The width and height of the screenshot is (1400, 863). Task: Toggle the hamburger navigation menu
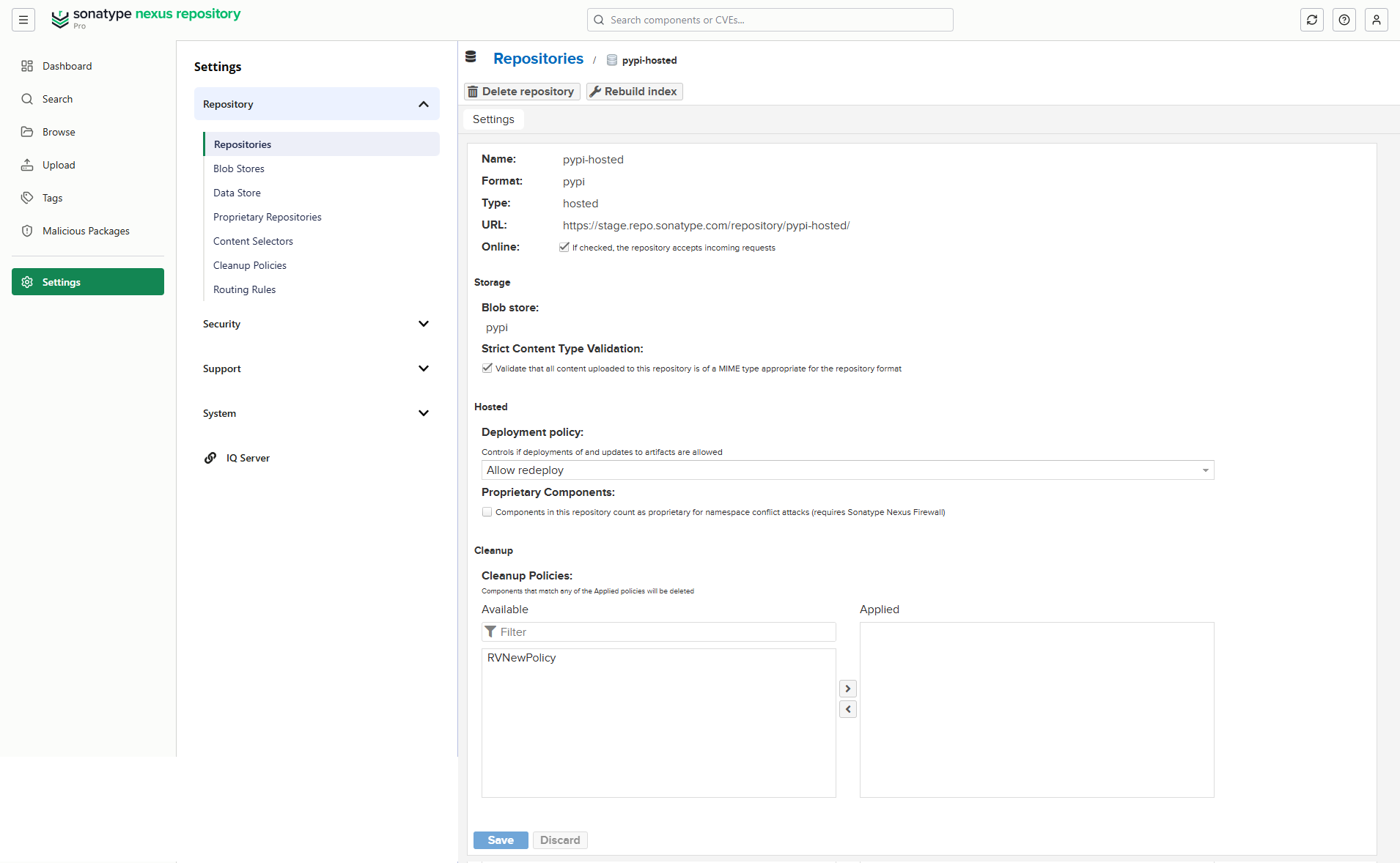point(23,20)
